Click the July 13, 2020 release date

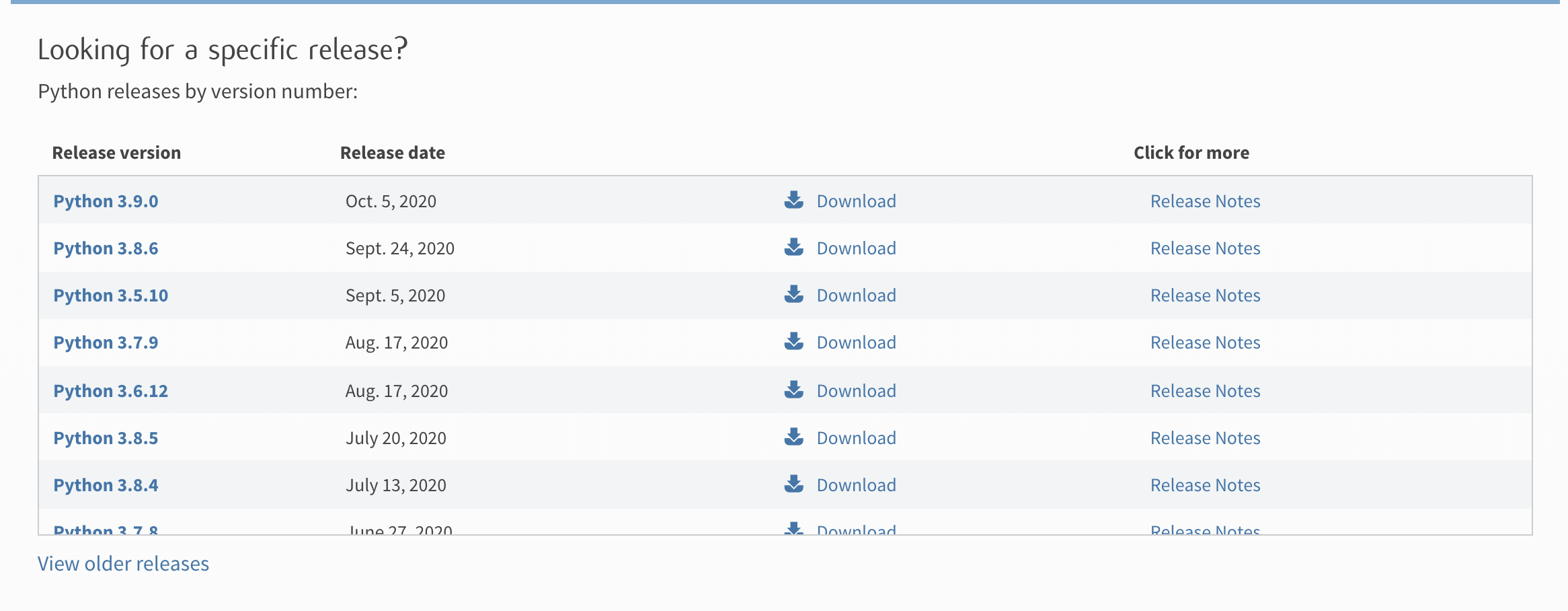coord(395,485)
